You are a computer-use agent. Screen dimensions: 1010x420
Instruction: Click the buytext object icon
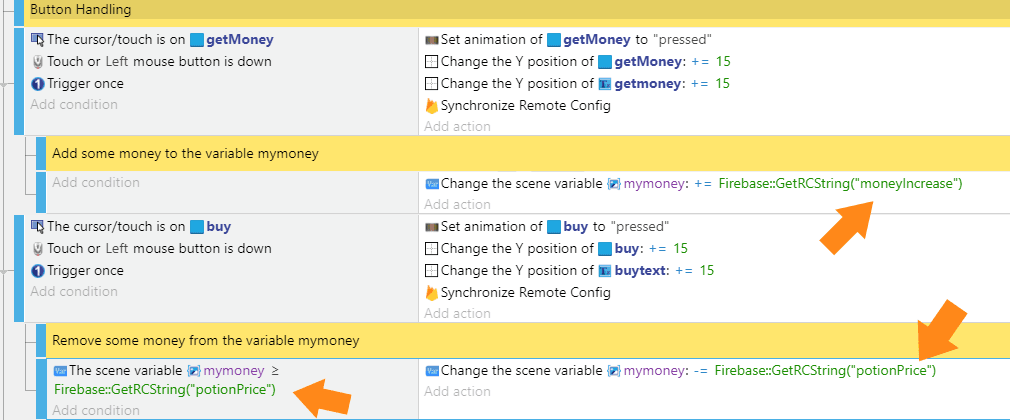click(x=605, y=271)
